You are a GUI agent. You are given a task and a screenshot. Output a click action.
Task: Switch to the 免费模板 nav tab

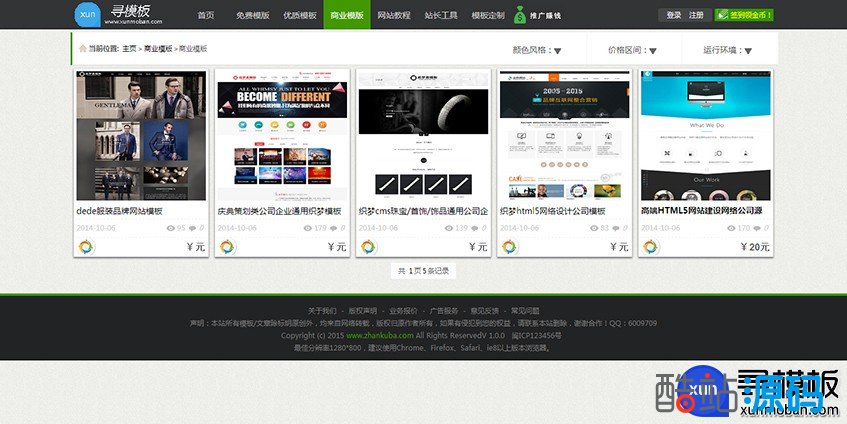point(250,16)
